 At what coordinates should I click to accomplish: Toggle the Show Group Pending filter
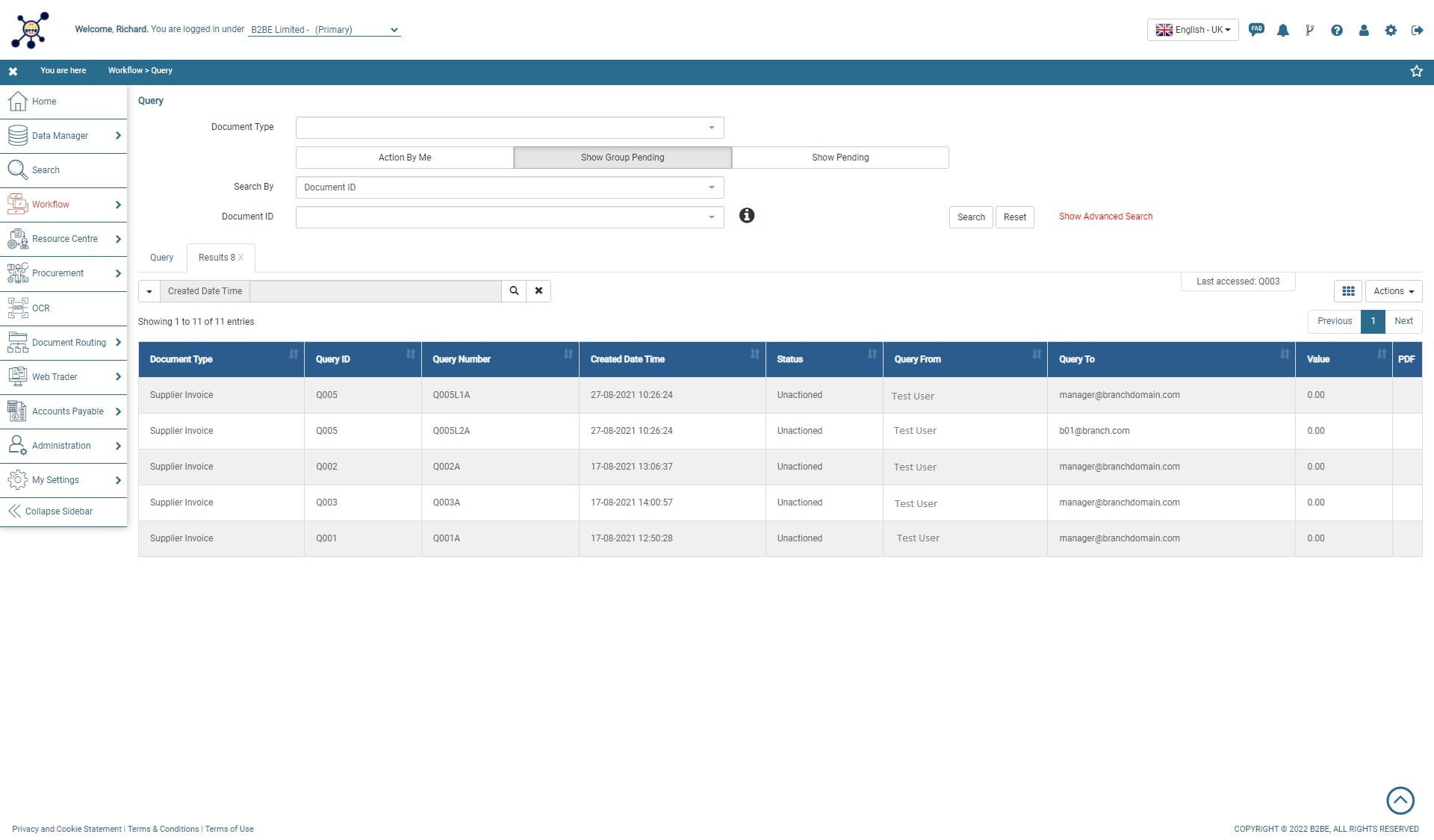click(622, 158)
